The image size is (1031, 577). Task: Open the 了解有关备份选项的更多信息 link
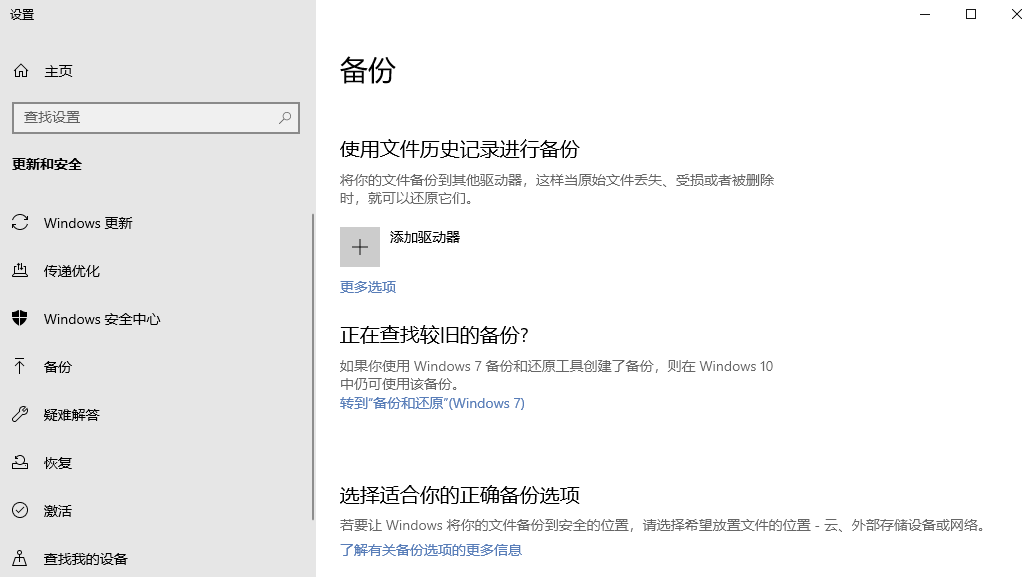[431, 550]
